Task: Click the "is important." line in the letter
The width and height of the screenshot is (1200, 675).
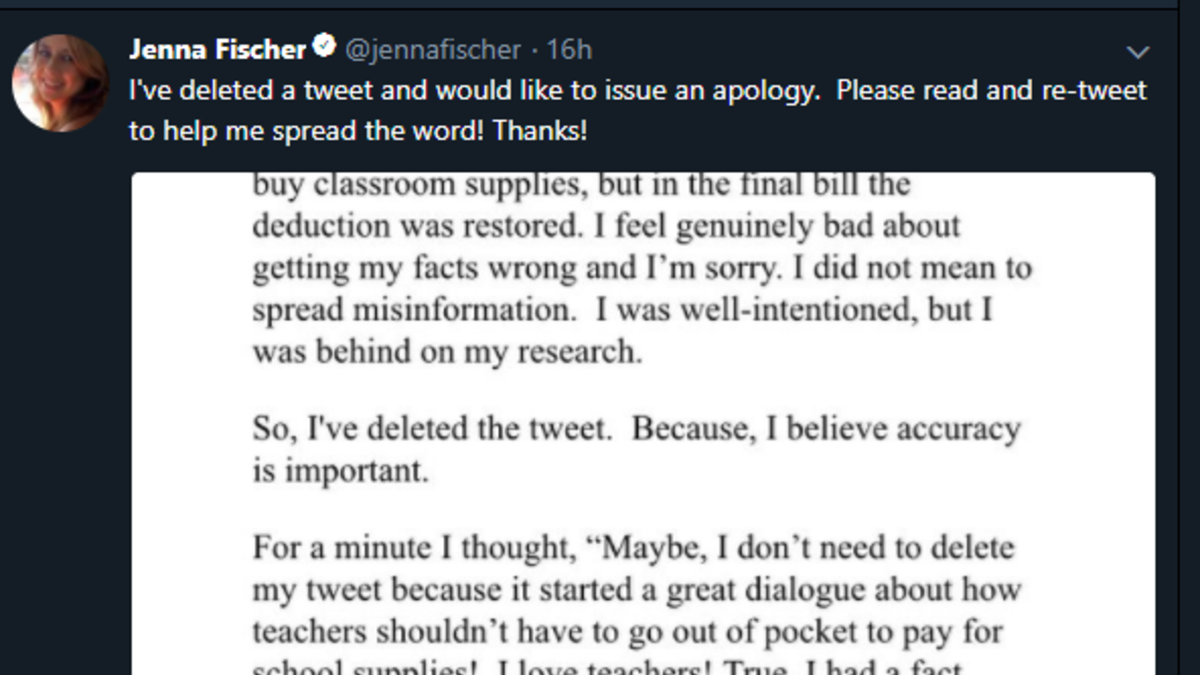Action: [x=340, y=471]
